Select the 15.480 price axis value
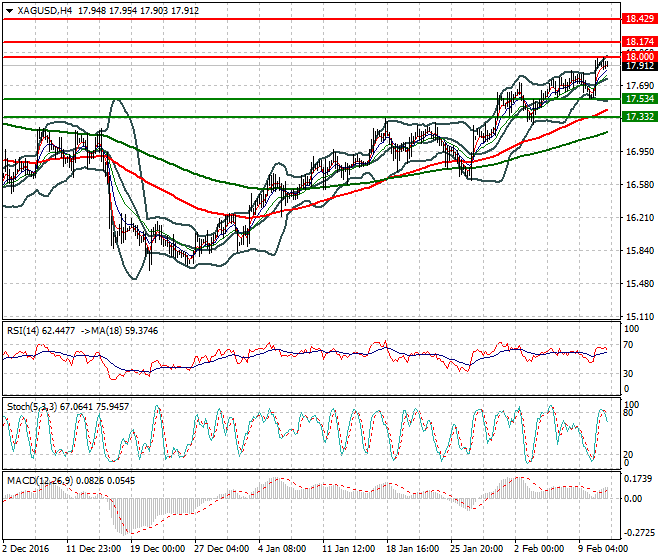Screen dimensions: 660x560 (640, 284)
